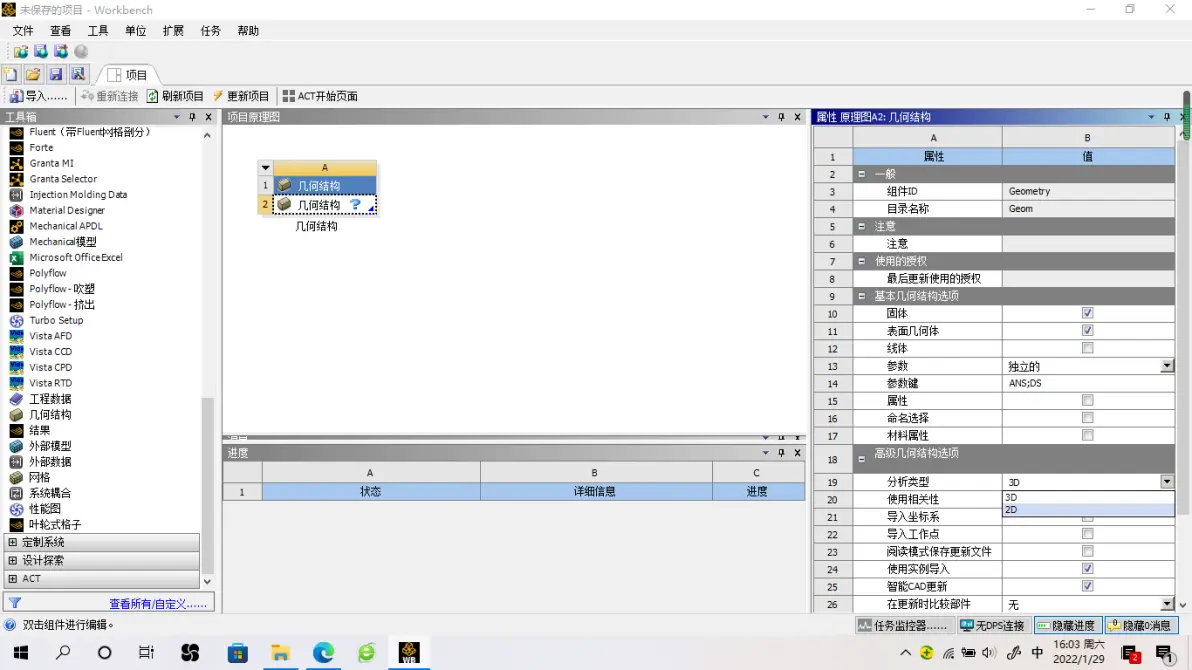Open Windows Start menu
This screenshot has height=670, width=1192.
click(x=21, y=653)
